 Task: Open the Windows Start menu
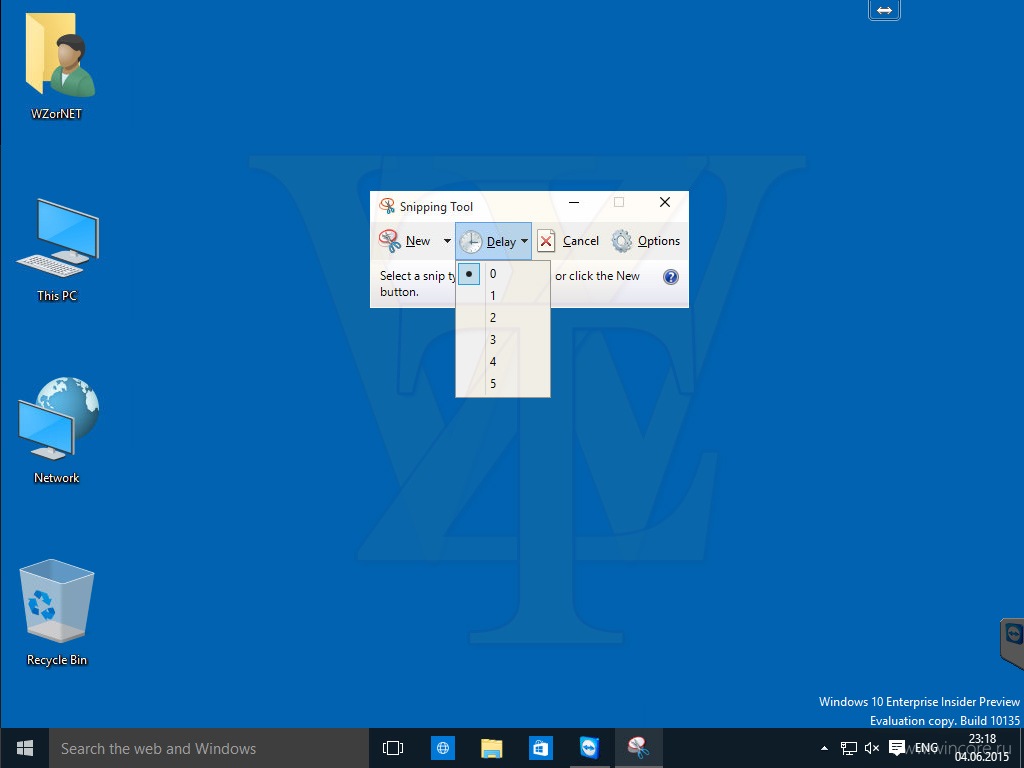tap(25, 748)
